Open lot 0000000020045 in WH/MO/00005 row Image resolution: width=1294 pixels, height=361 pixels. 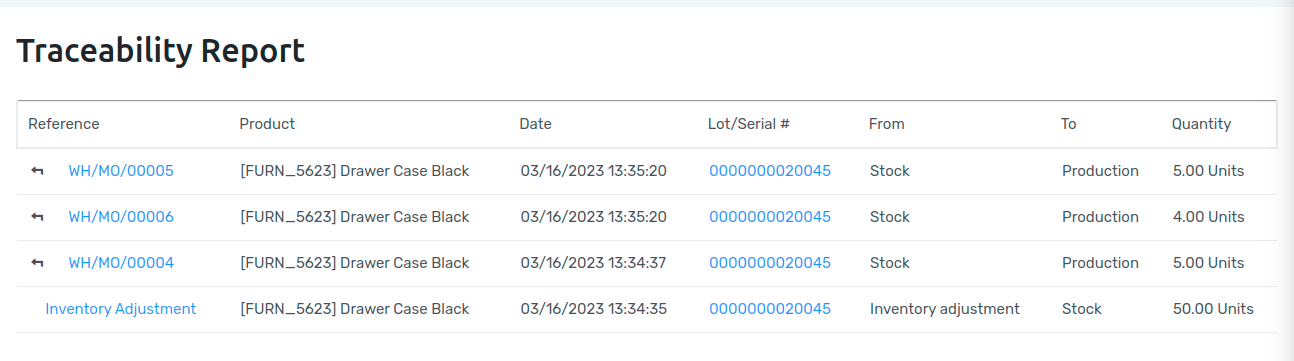click(x=770, y=171)
